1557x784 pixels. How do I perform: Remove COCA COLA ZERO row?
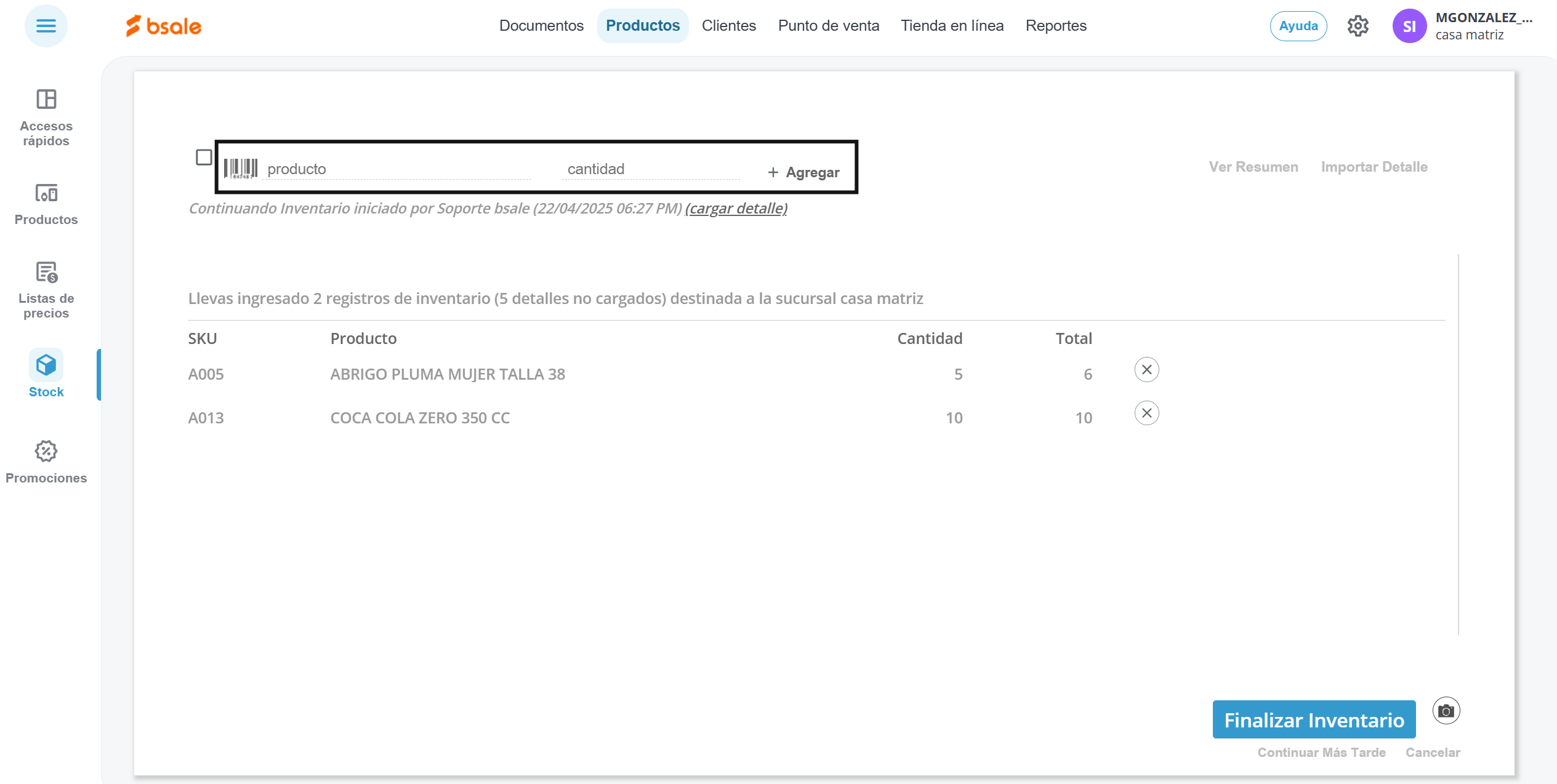pos(1146,413)
